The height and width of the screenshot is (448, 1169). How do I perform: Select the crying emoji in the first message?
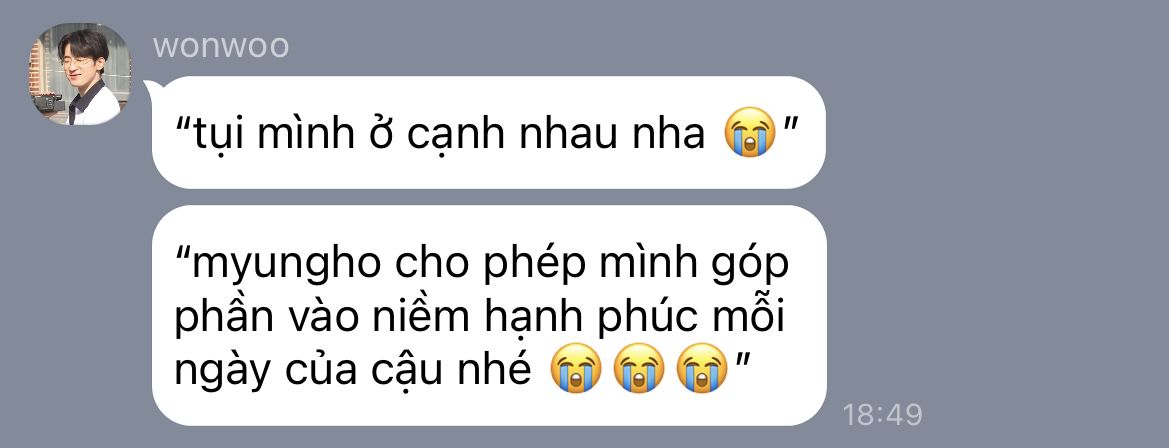click(749, 132)
